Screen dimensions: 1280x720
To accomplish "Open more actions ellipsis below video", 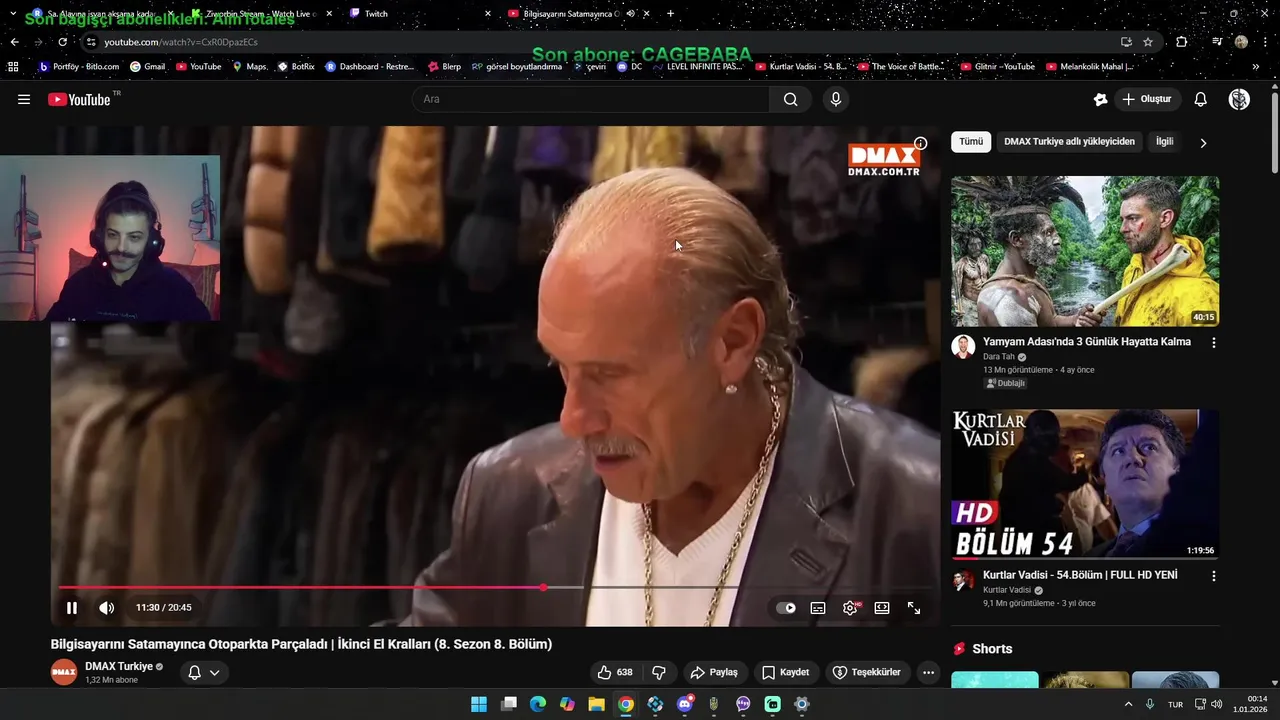I will point(928,672).
